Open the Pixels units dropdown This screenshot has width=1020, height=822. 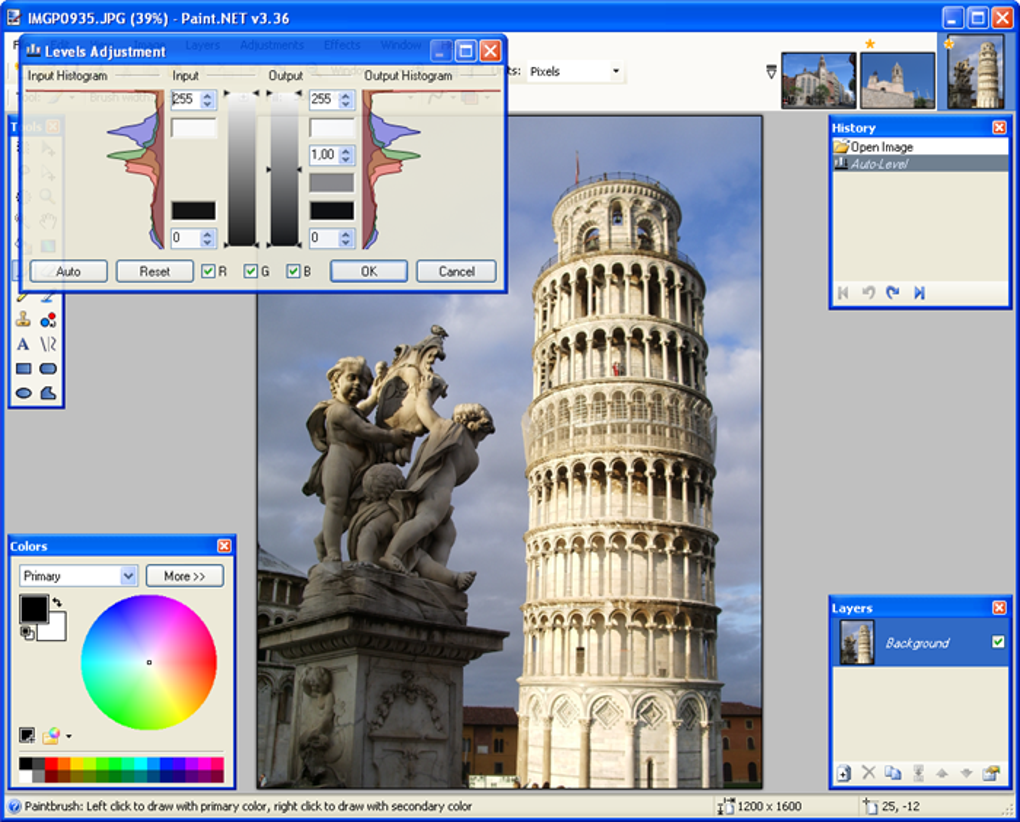[x=615, y=71]
